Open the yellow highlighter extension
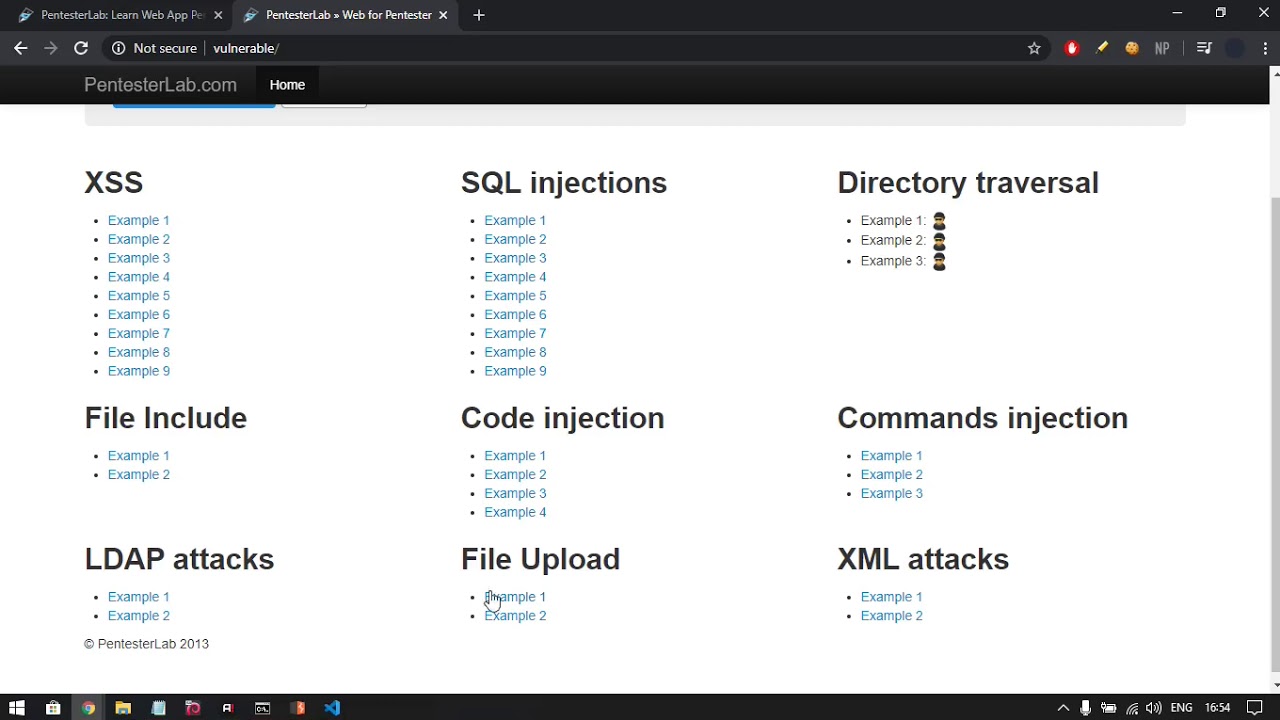Image resolution: width=1280 pixels, height=720 pixels. (x=1102, y=48)
